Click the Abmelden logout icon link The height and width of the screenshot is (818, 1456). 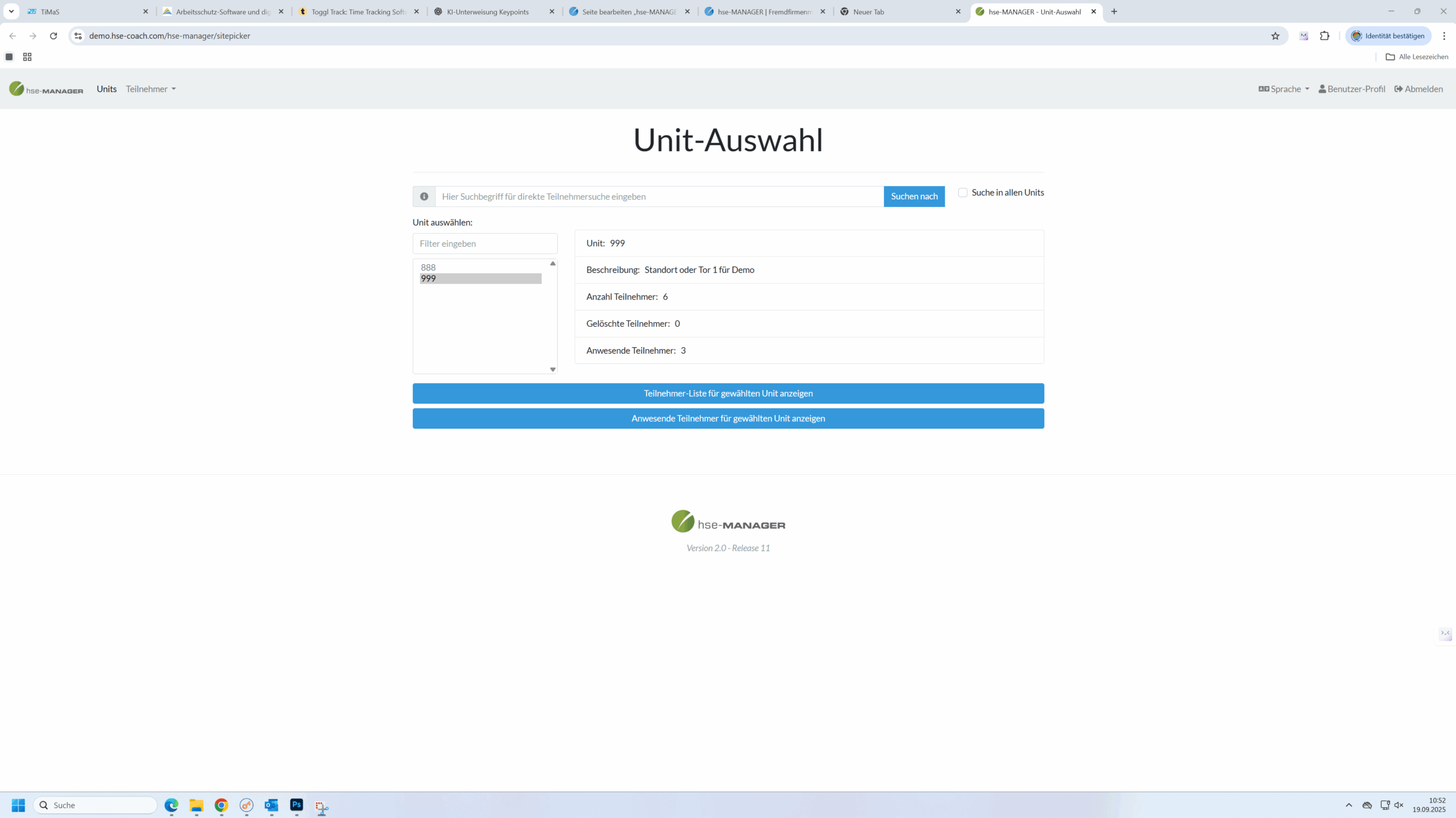1418,89
